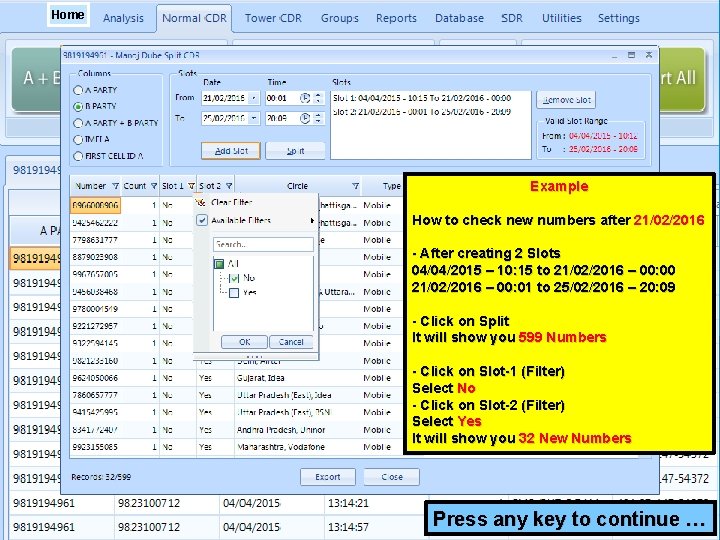Maximize the Split CDR dialog window

click(x=631, y=55)
